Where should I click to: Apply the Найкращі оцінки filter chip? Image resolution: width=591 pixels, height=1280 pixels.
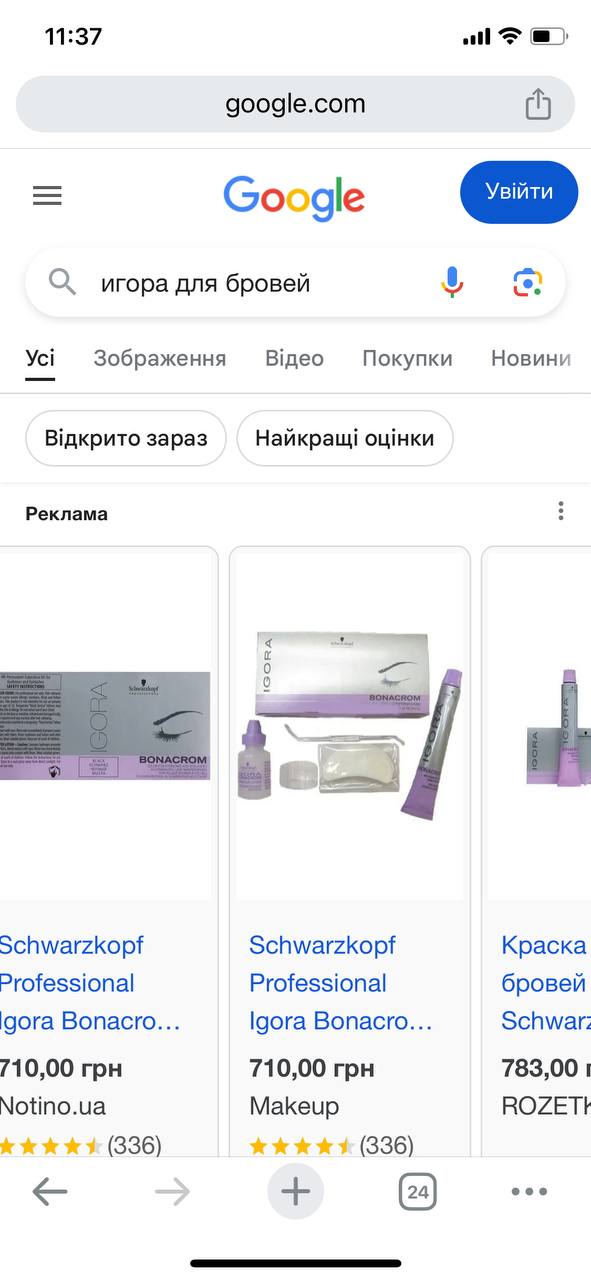pos(345,438)
